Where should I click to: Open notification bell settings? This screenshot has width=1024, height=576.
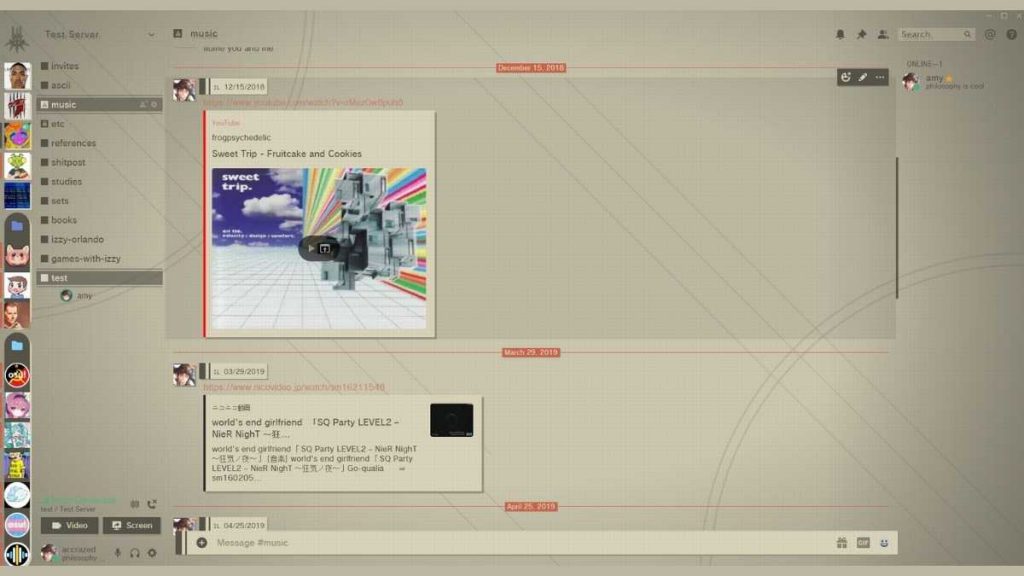840,35
